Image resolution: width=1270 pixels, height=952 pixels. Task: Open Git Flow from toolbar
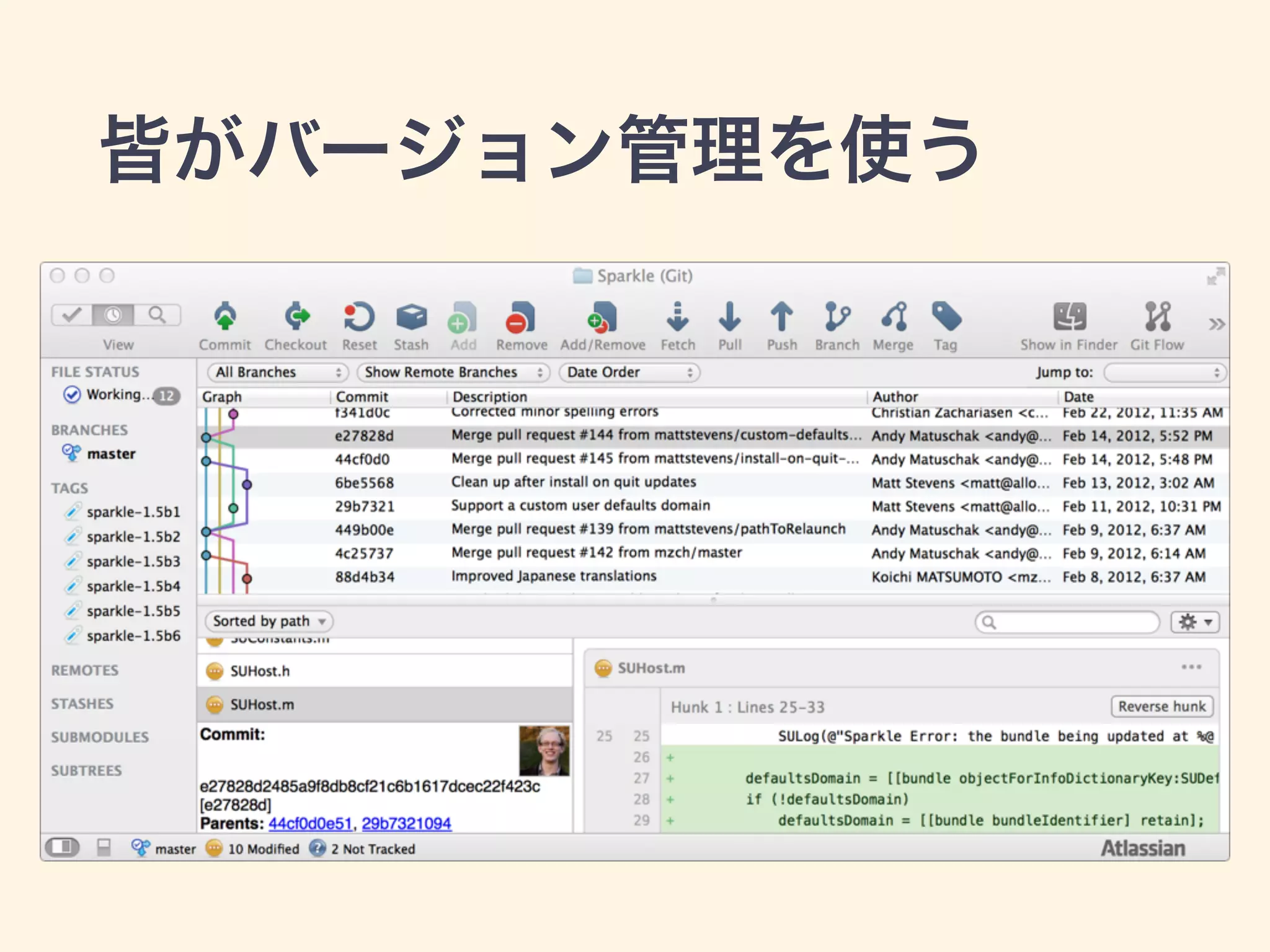point(1157,317)
